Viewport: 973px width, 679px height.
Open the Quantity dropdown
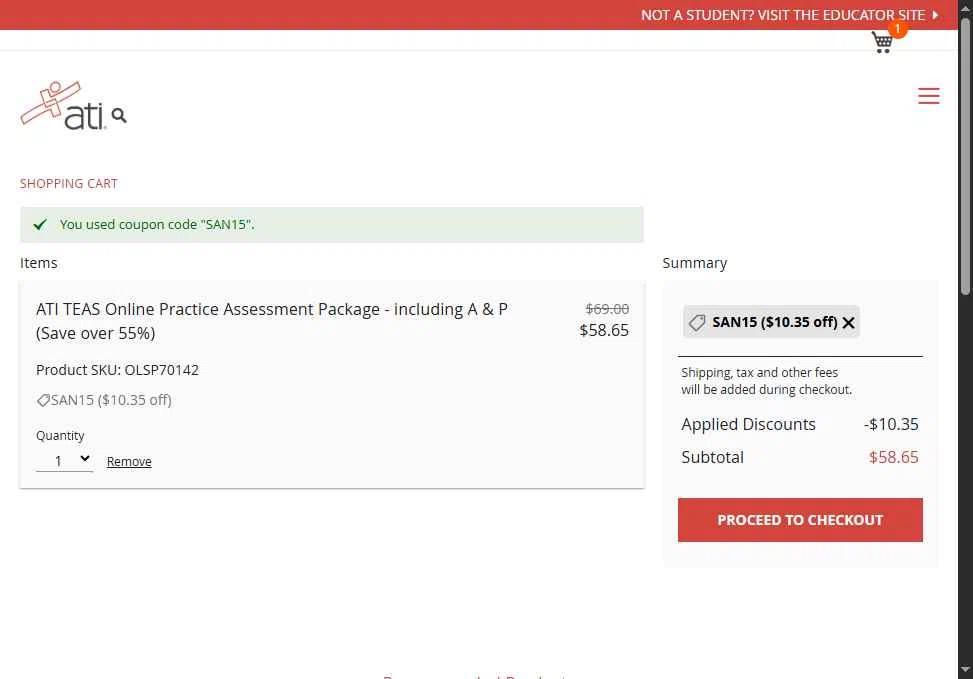pyautogui.click(x=65, y=461)
